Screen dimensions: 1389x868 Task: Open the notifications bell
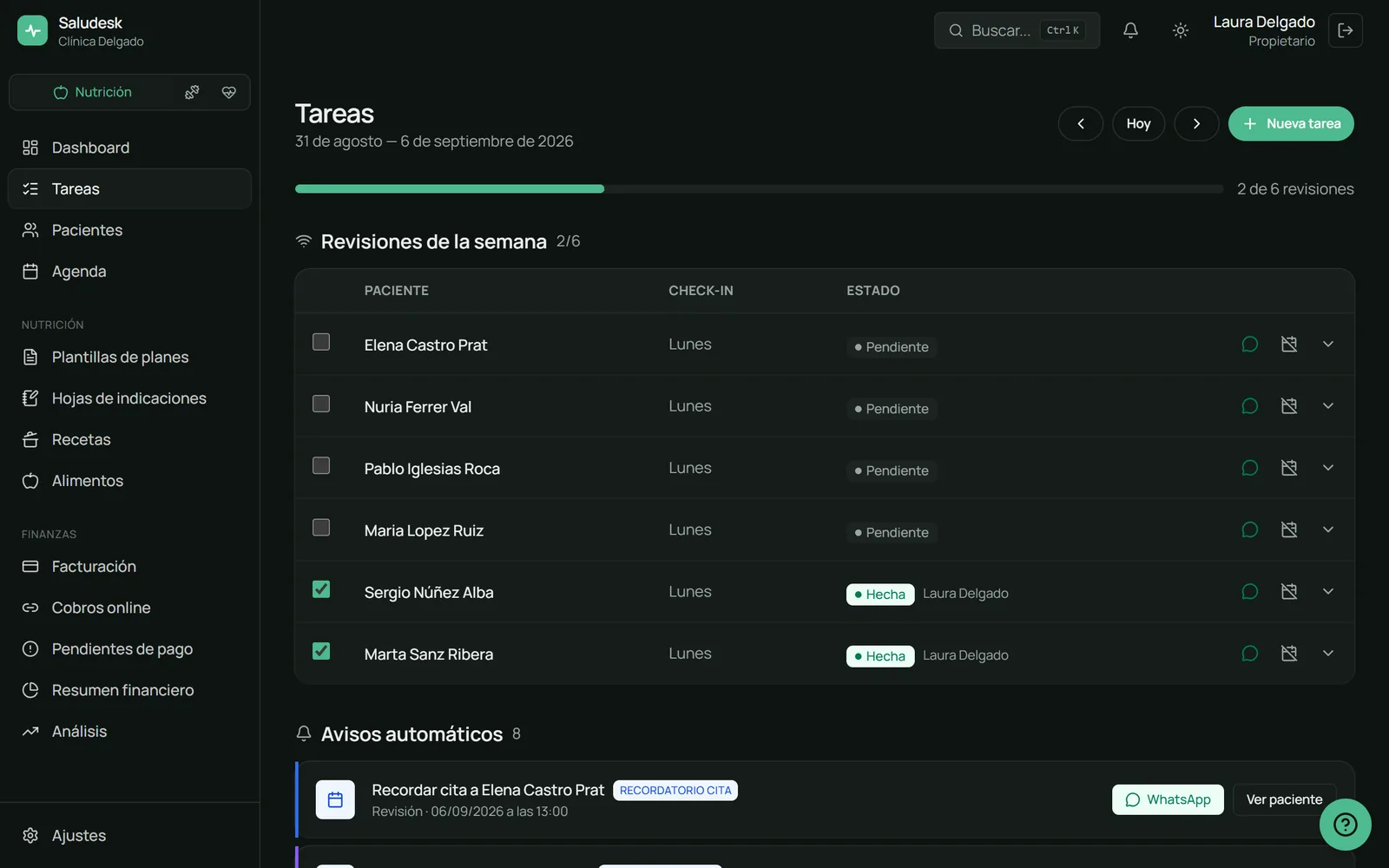click(1130, 30)
